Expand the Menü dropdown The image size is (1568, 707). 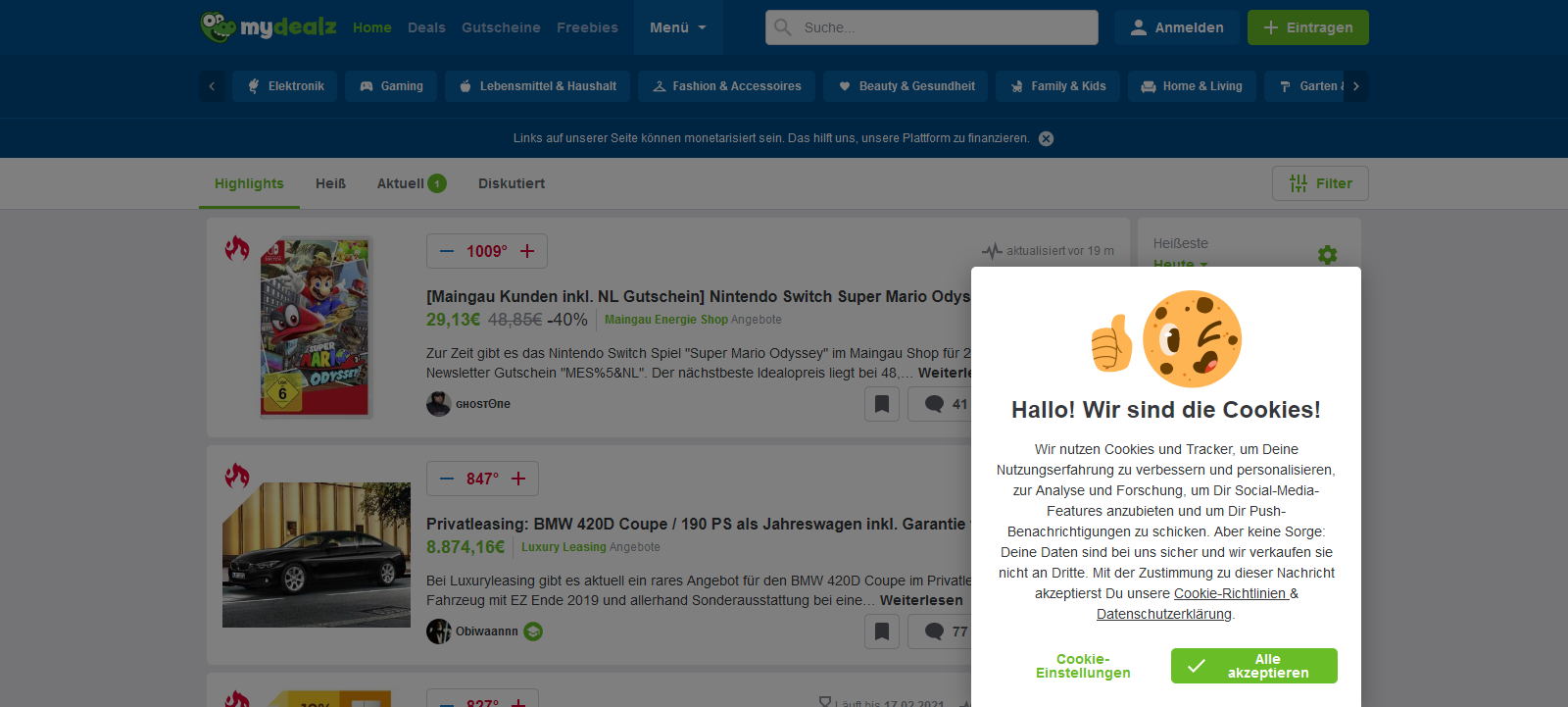(678, 27)
